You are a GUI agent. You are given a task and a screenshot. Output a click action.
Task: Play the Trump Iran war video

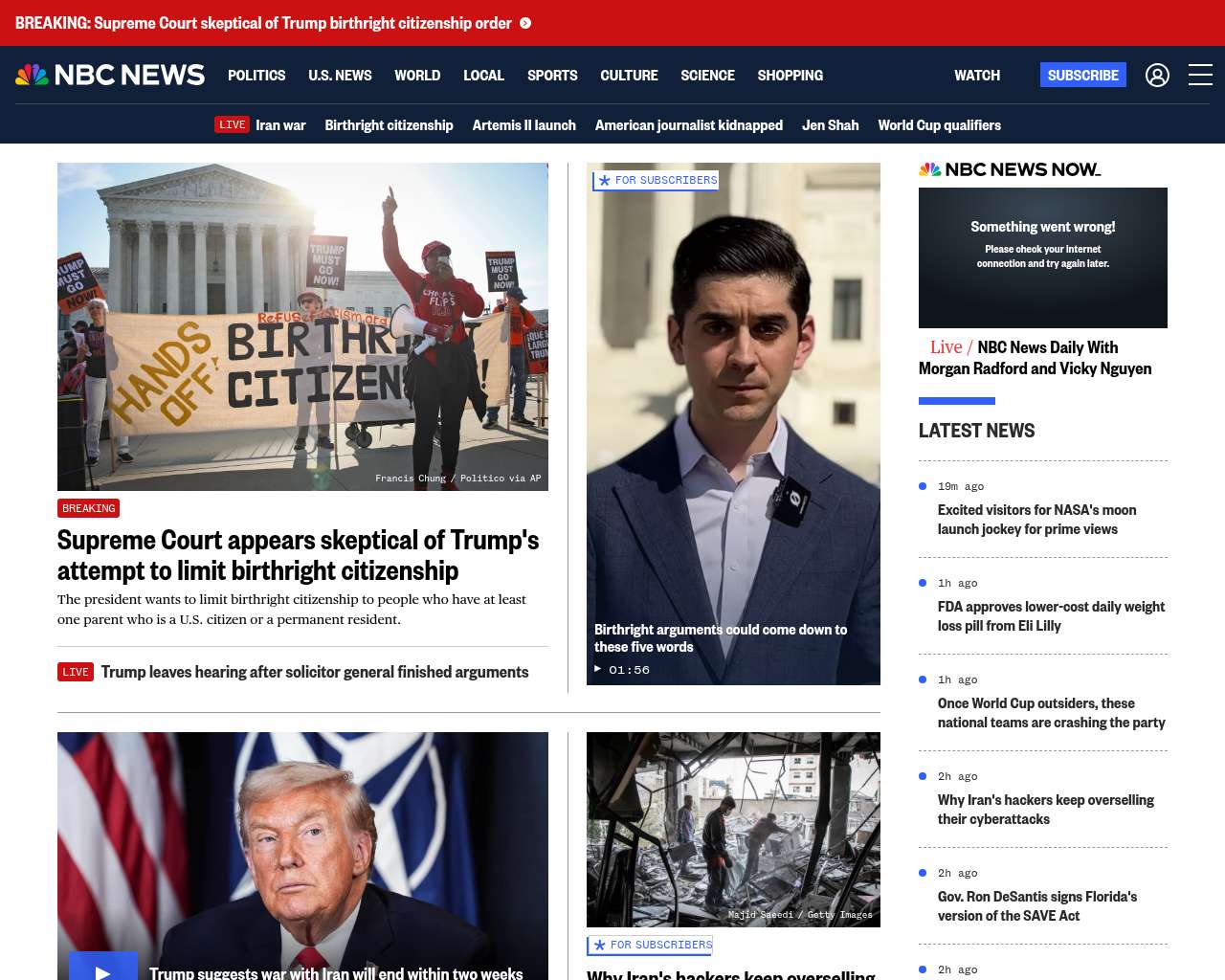pos(103,967)
